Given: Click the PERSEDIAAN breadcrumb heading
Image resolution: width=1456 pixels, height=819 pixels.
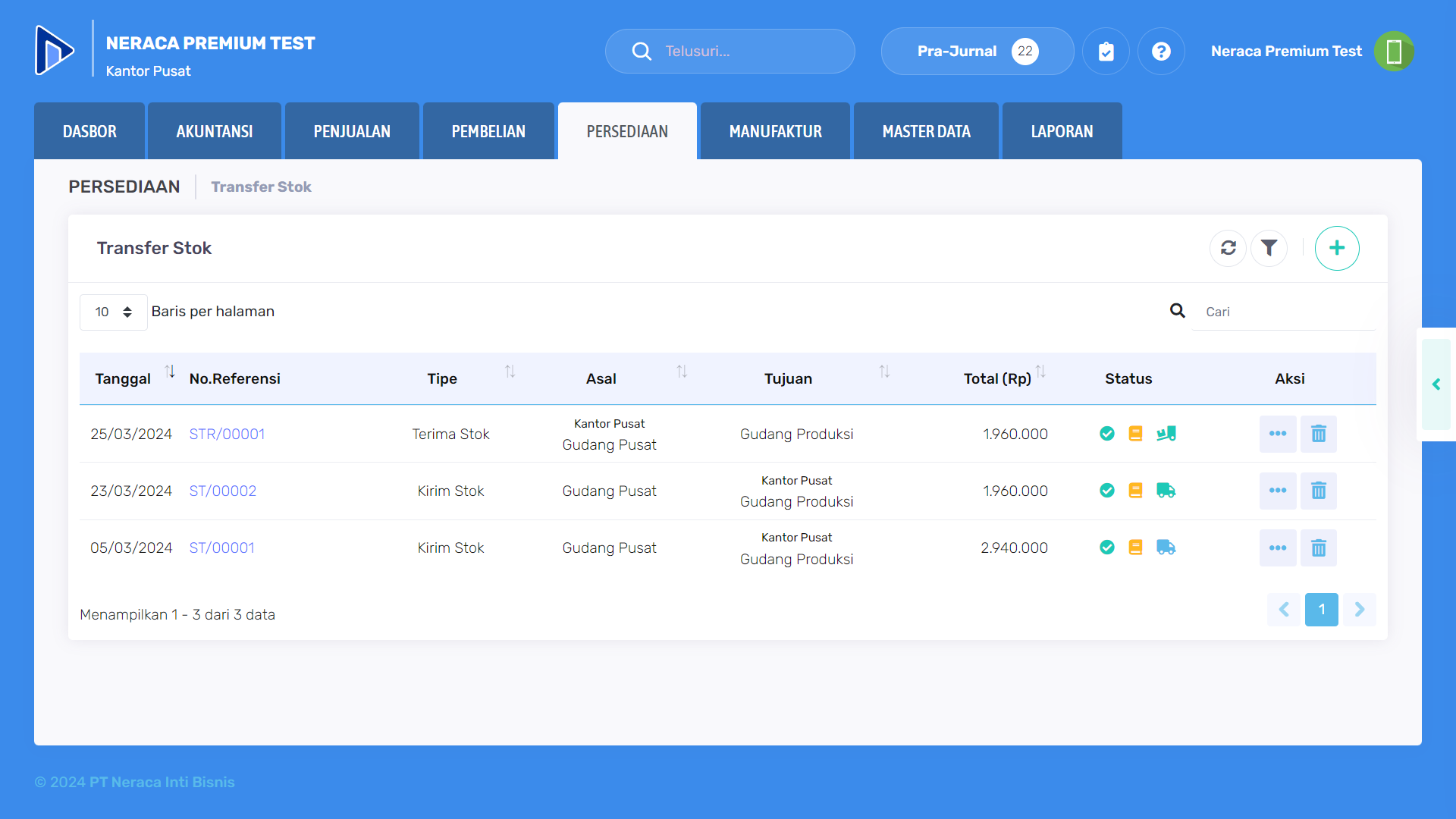Looking at the screenshot, I should tap(124, 187).
